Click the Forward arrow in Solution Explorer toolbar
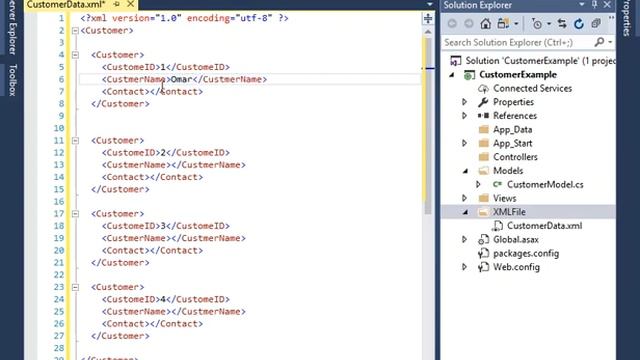Viewport: 640px width, 360px height. point(469,24)
